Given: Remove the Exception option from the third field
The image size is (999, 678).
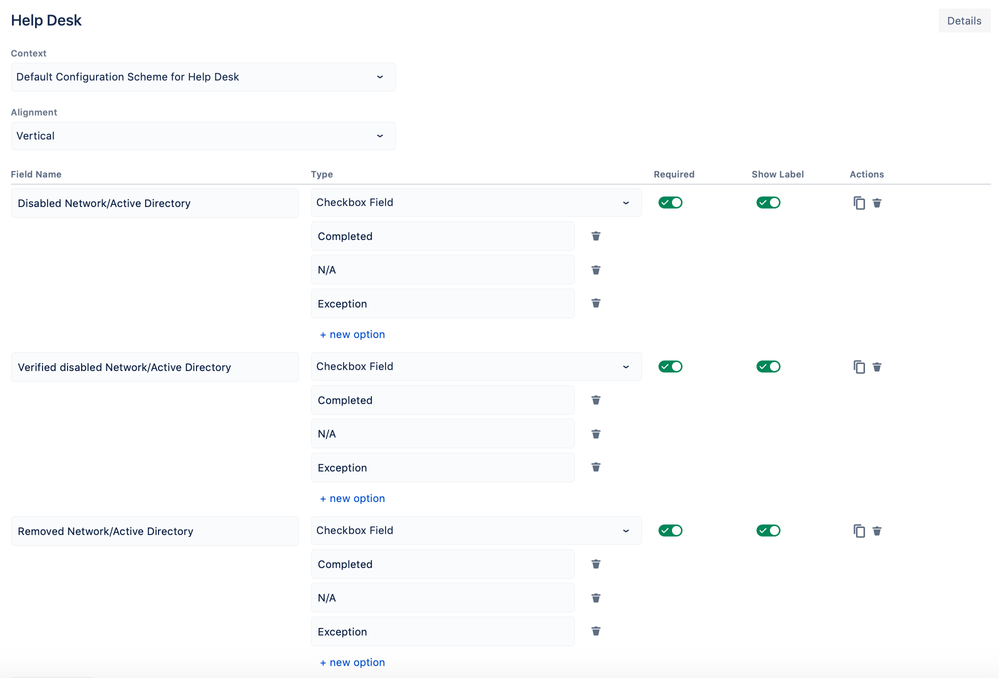Looking at the screenshot, I should 595,631.
